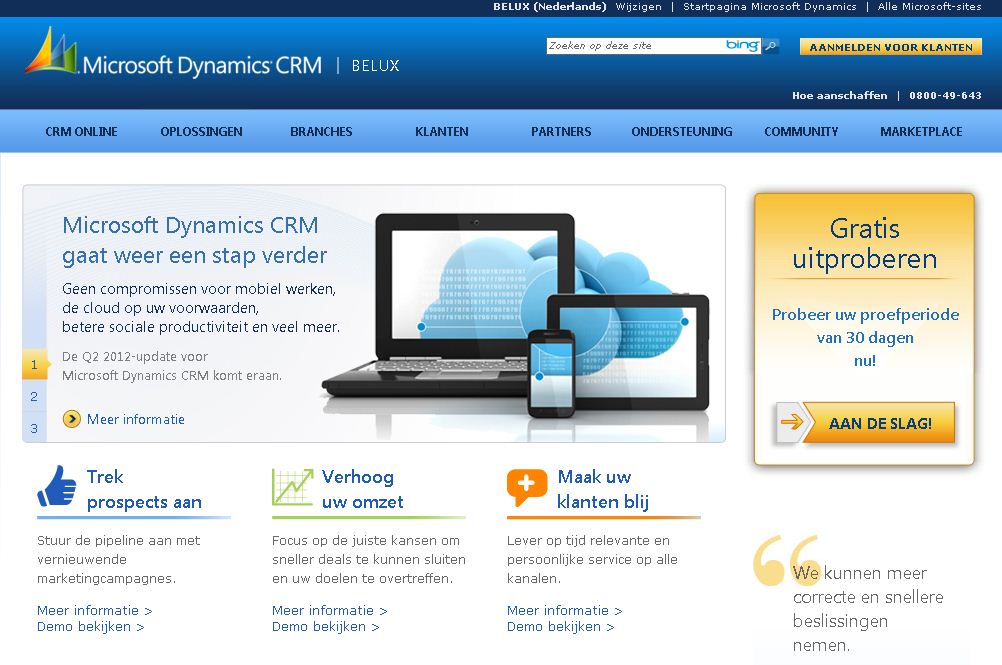Open Alle Microsoft-sites link
The height and width of the screenshot is (665, 1002).
pyautogui.click(x=929, y=7)
